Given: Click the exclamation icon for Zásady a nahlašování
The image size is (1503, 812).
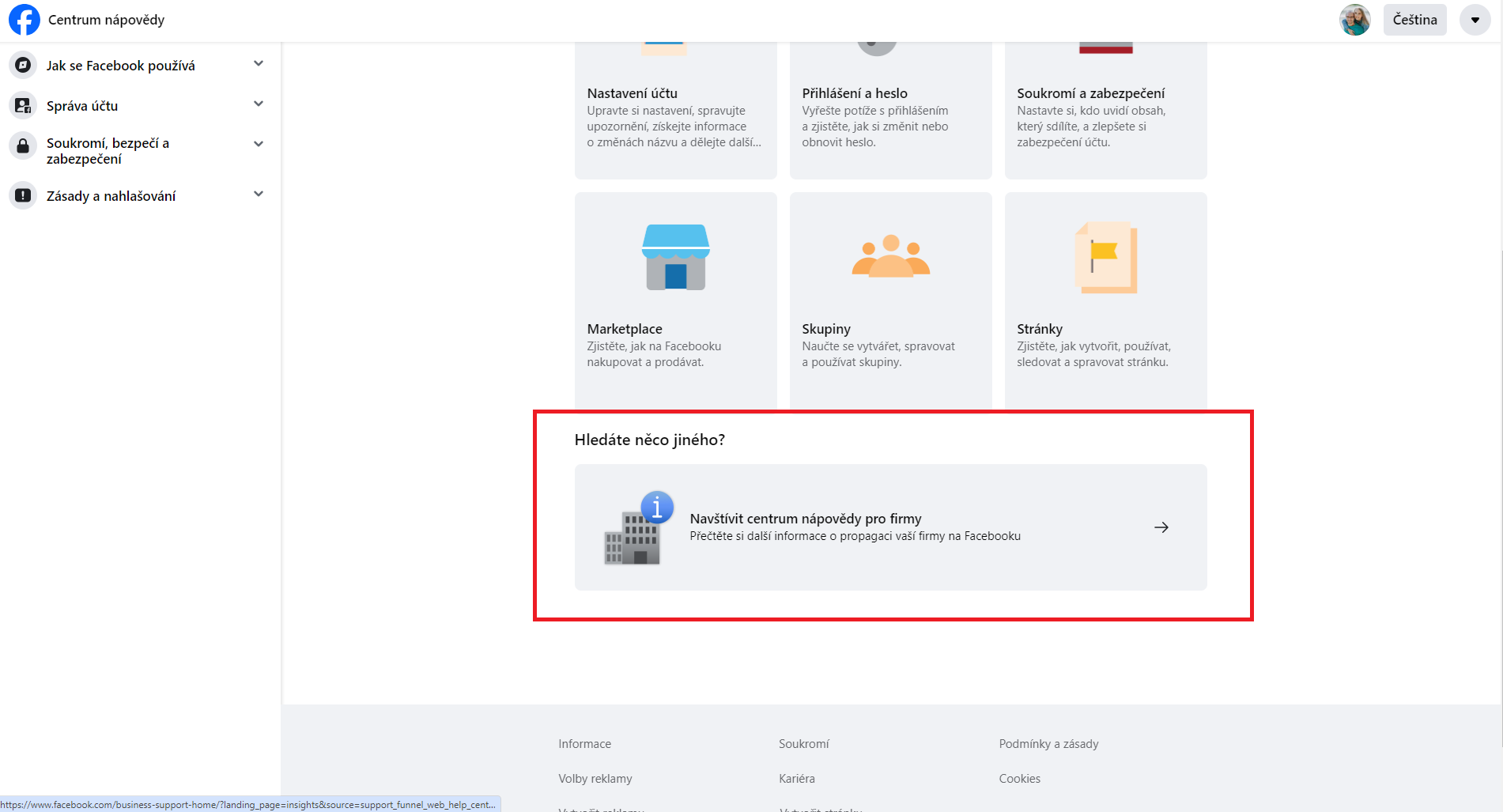Looking at the screenshot, I should [x=23, y=195].
